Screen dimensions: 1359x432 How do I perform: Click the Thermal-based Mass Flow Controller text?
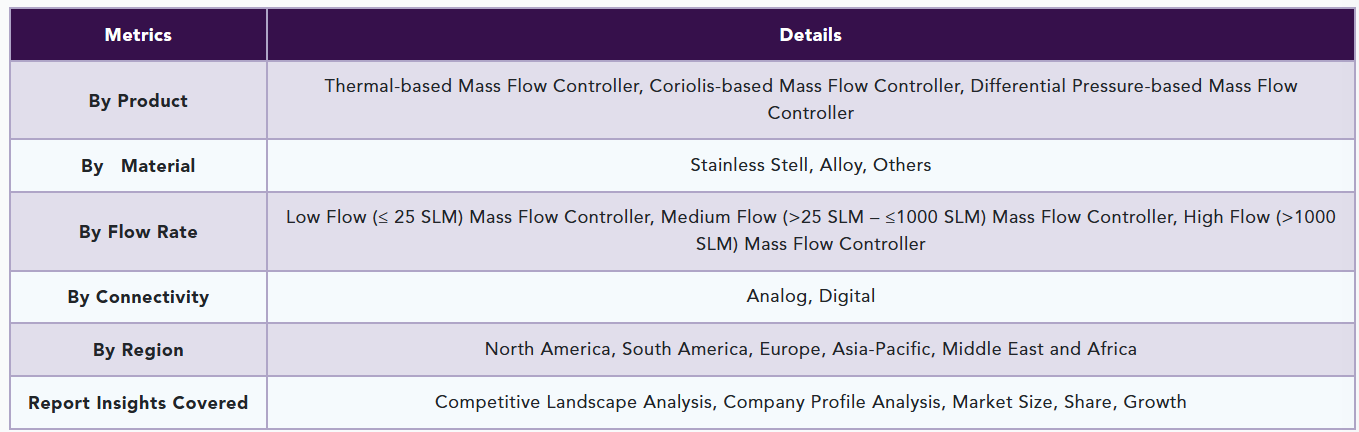point(481,86)
